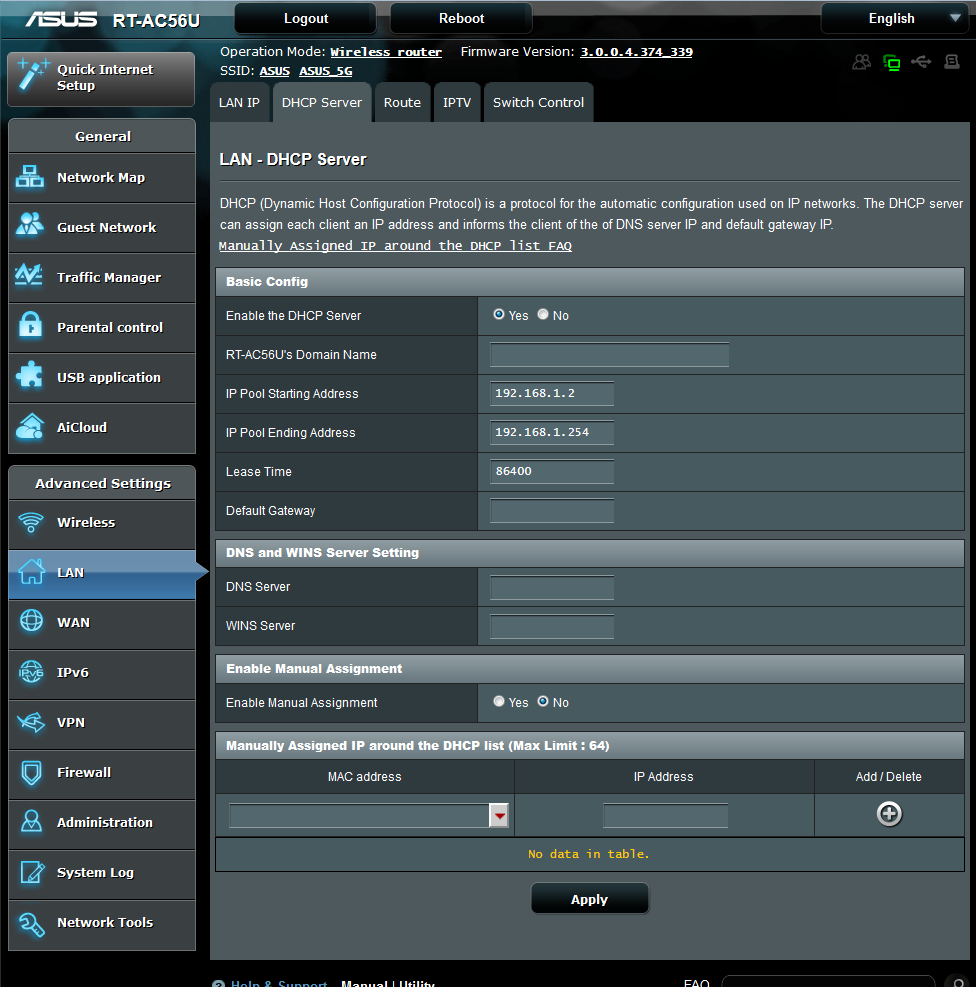Click the DNS Server input field
976x987 pixels.
552,587
